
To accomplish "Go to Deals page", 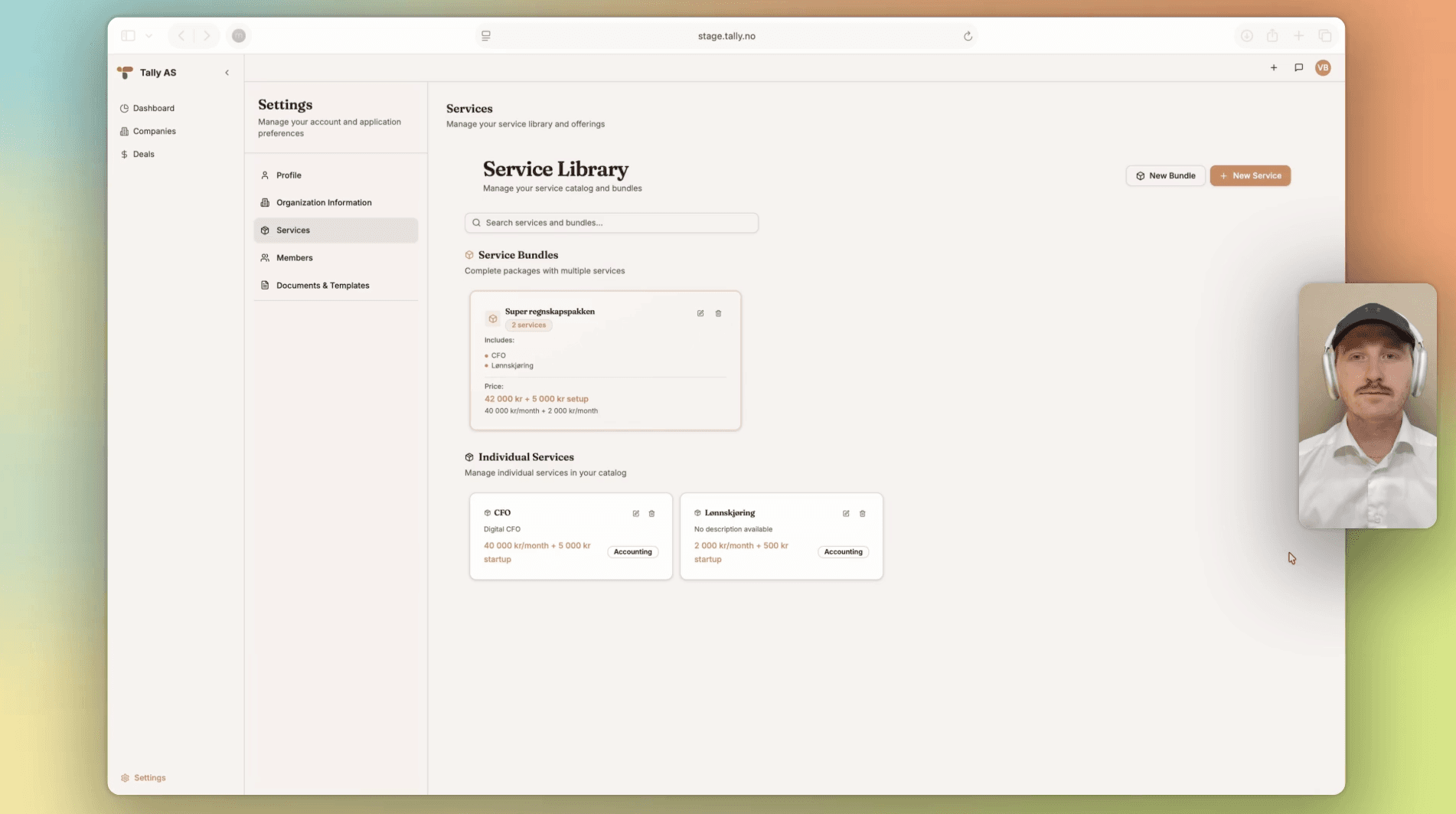I will [138, 154].
